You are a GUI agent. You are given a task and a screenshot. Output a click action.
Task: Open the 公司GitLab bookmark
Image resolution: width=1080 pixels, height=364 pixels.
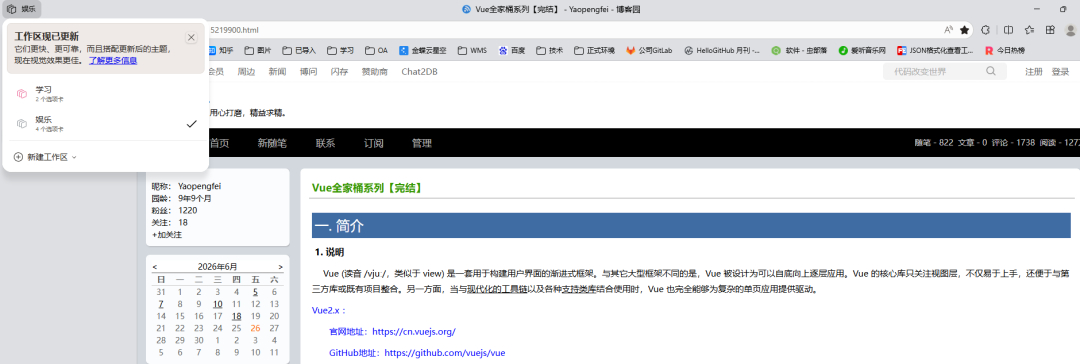click(649, 50)
